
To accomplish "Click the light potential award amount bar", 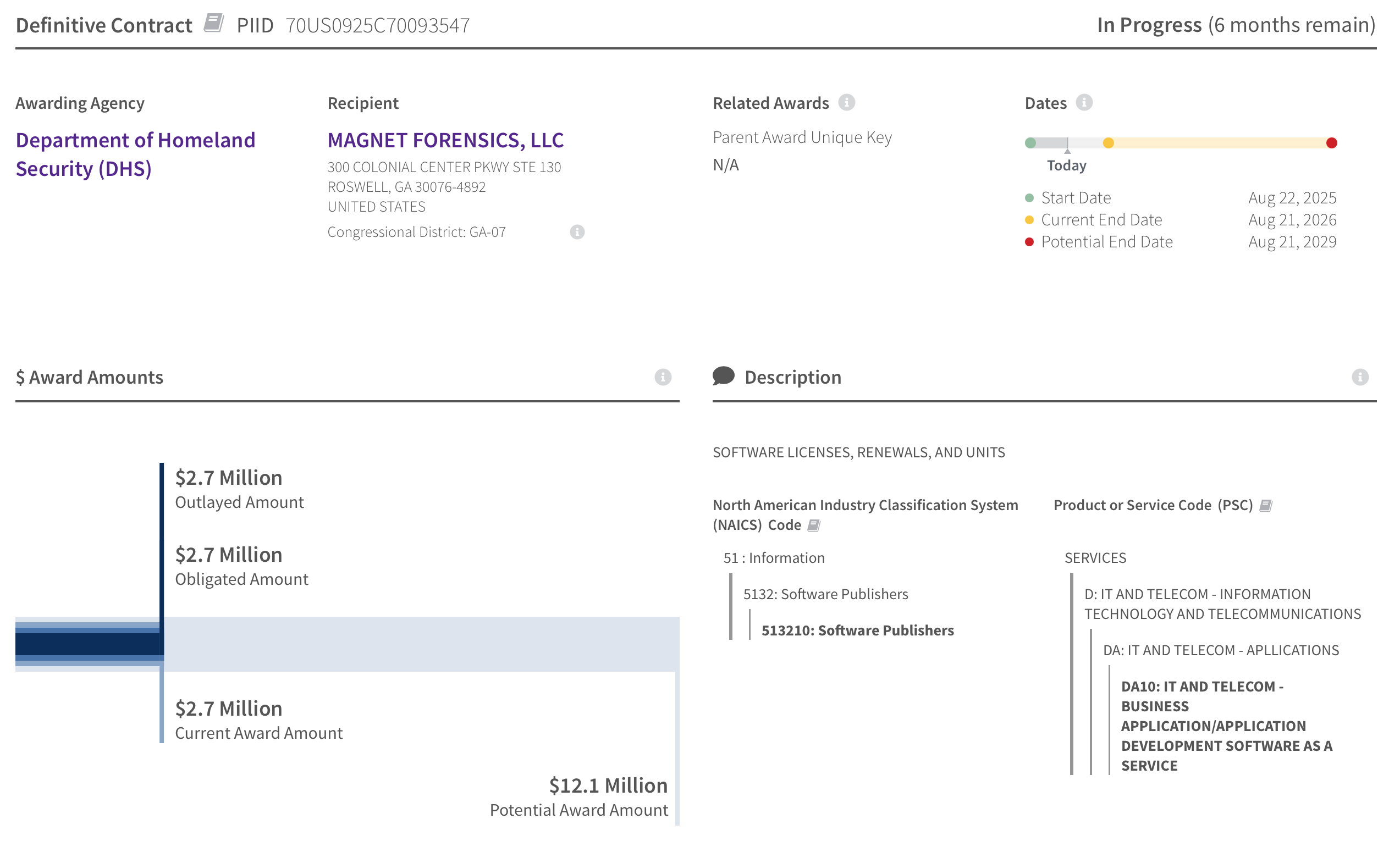I will [x=422, y=644].
